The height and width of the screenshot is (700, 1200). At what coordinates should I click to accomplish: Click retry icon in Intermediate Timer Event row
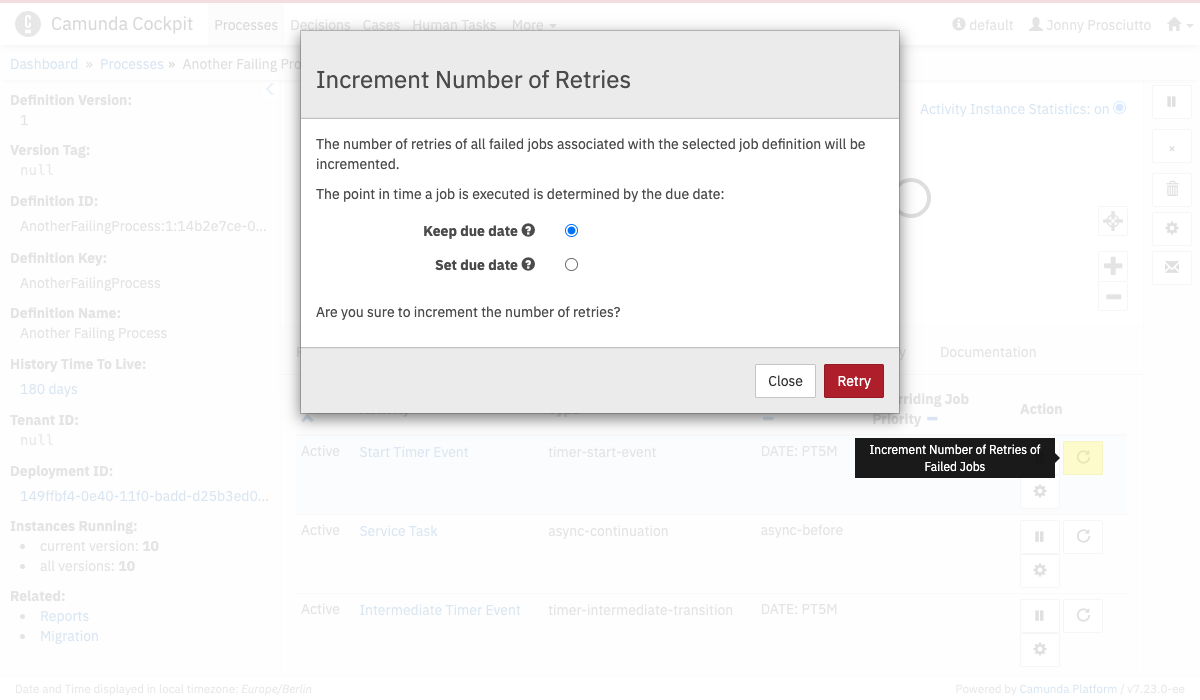click(1083, 616)
